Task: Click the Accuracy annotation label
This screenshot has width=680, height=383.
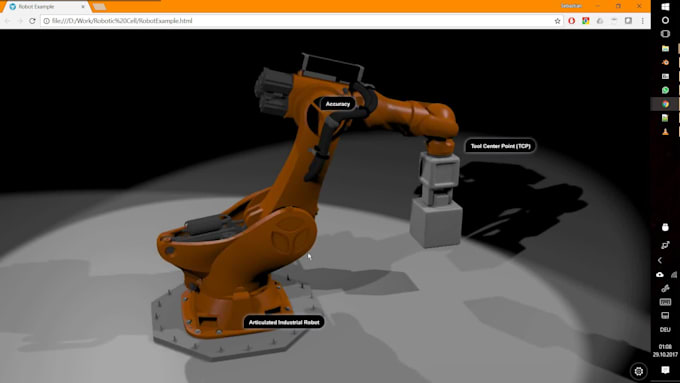Action: coord(337,104)
